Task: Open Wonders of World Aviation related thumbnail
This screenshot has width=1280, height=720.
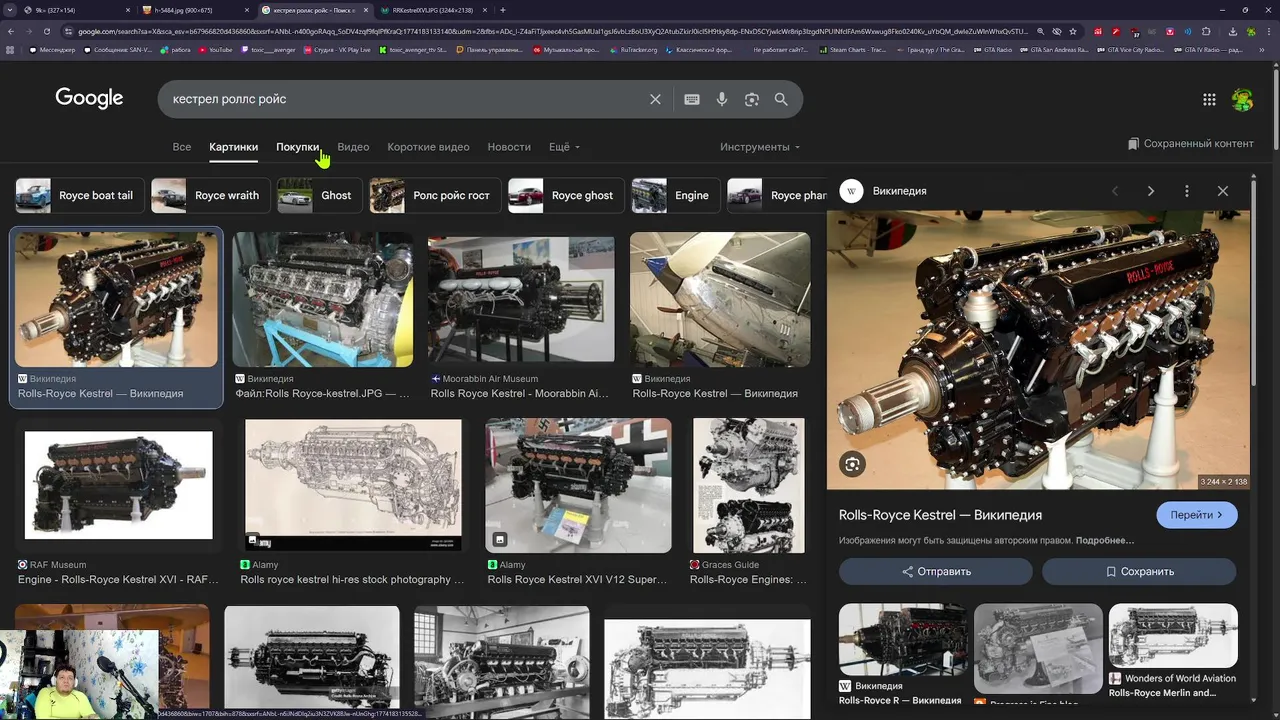Action: (1173, 636)
